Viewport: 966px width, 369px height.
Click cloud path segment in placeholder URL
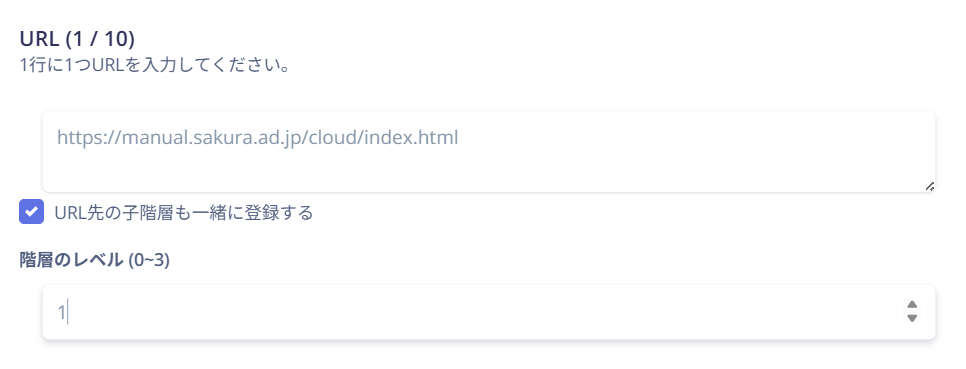coord(333,137)
